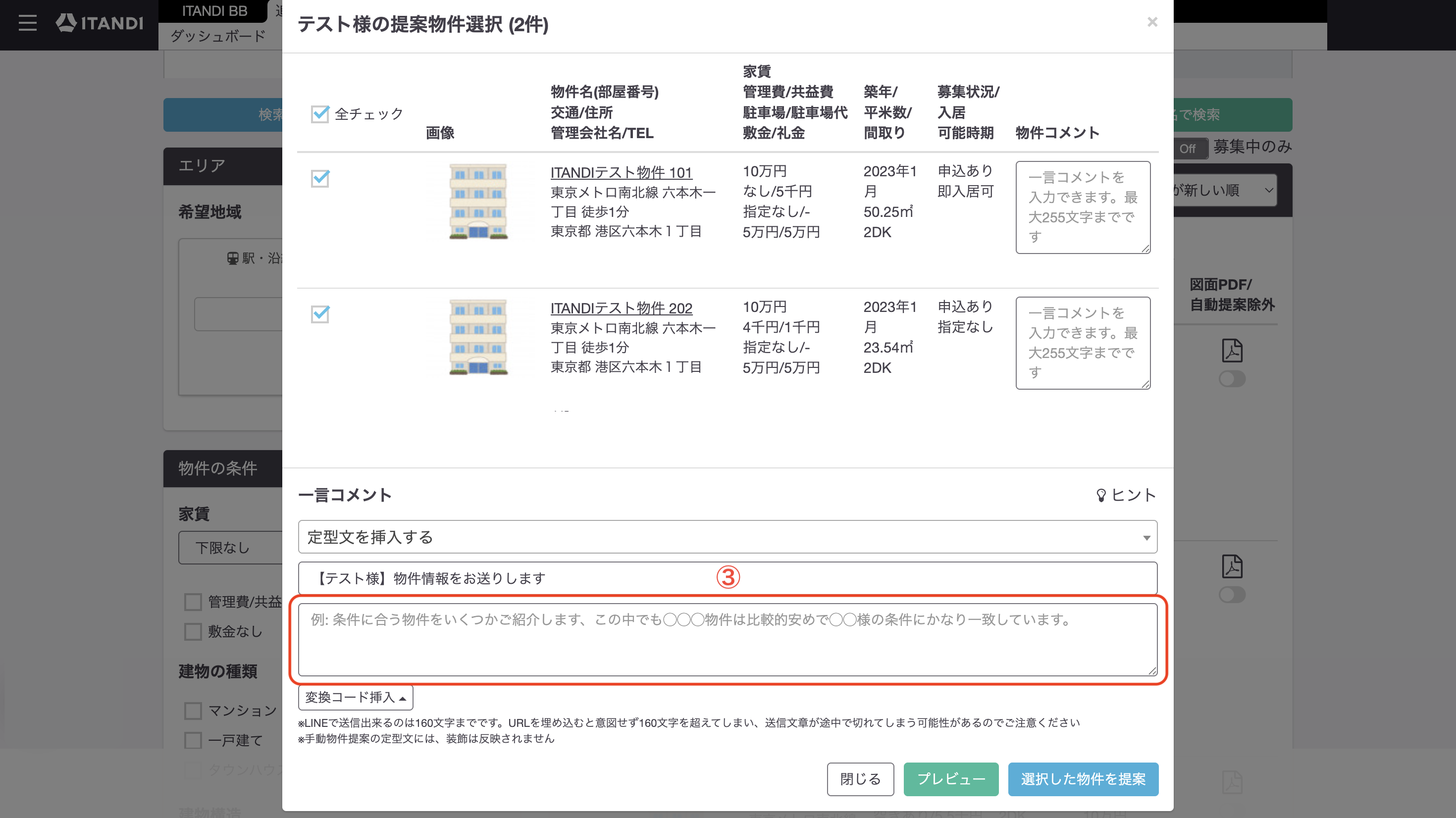Expand the 変換コード挿入 menu
The image size is (1456, 818).
coord(356,698)
